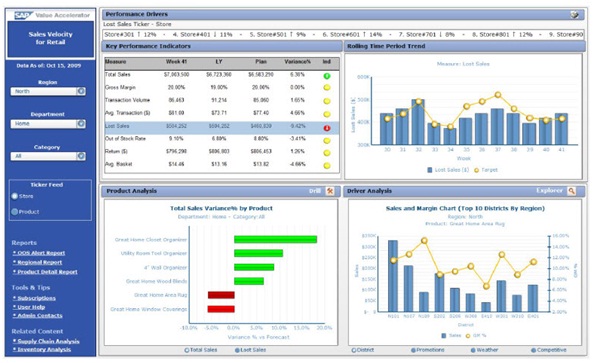
Task: Click the Performance Drivers panel header
Action: coord(343,14)
